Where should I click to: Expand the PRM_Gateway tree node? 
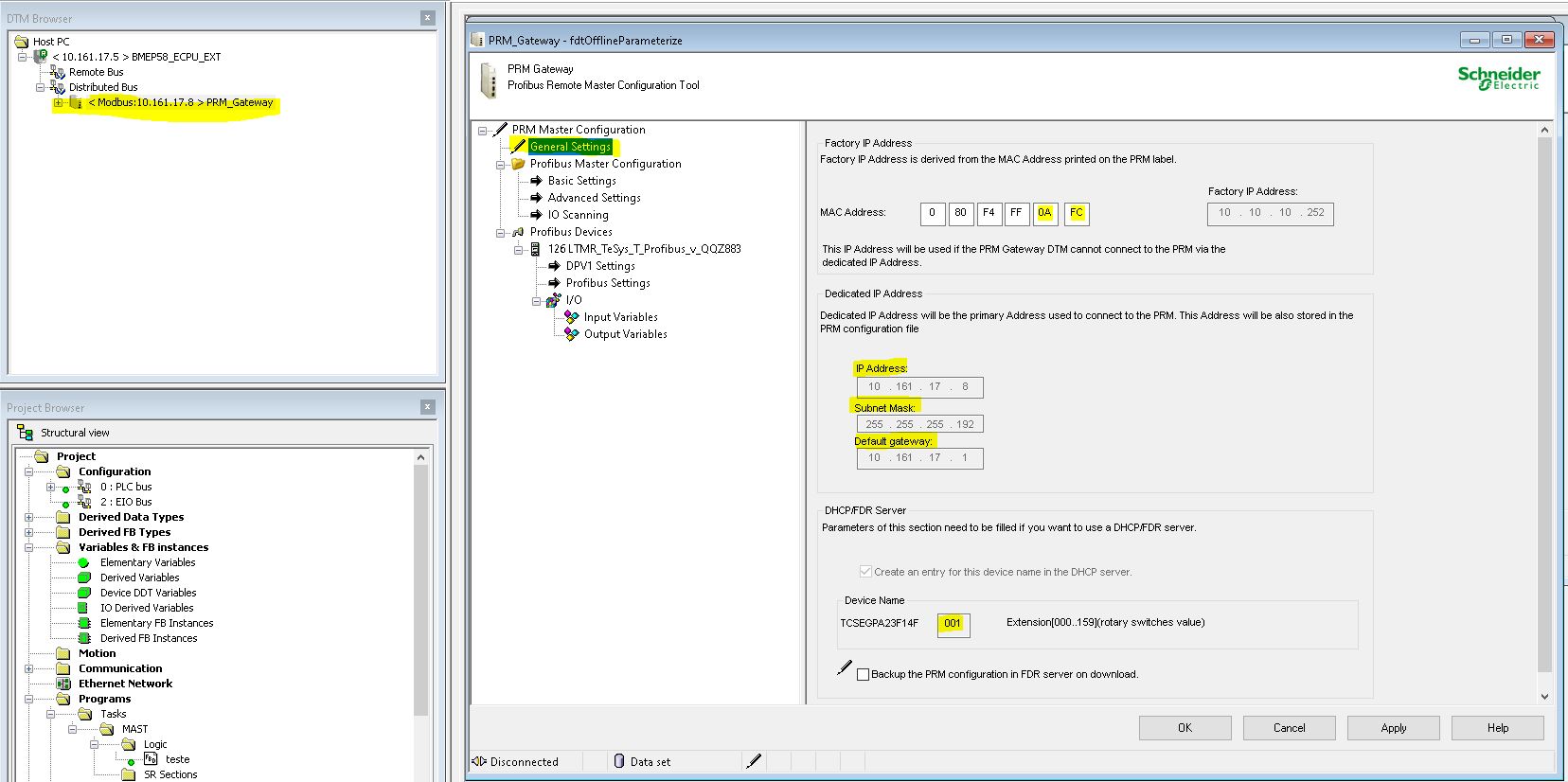point(58,102)
